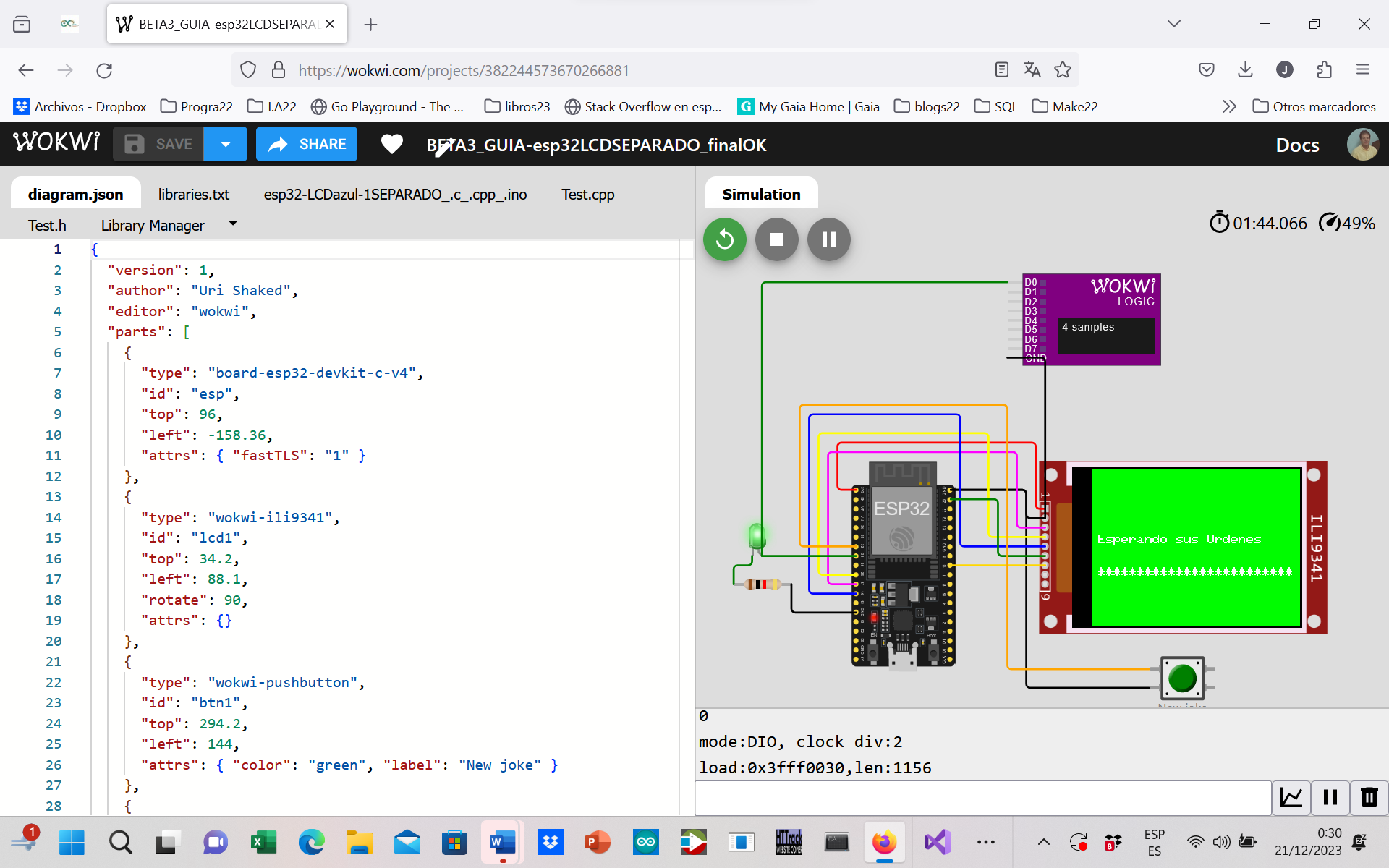Image resolution: width=1389 pixels, height=868 pixels.
Task: Pause serial monitor output
Action: coord(1330,797)
